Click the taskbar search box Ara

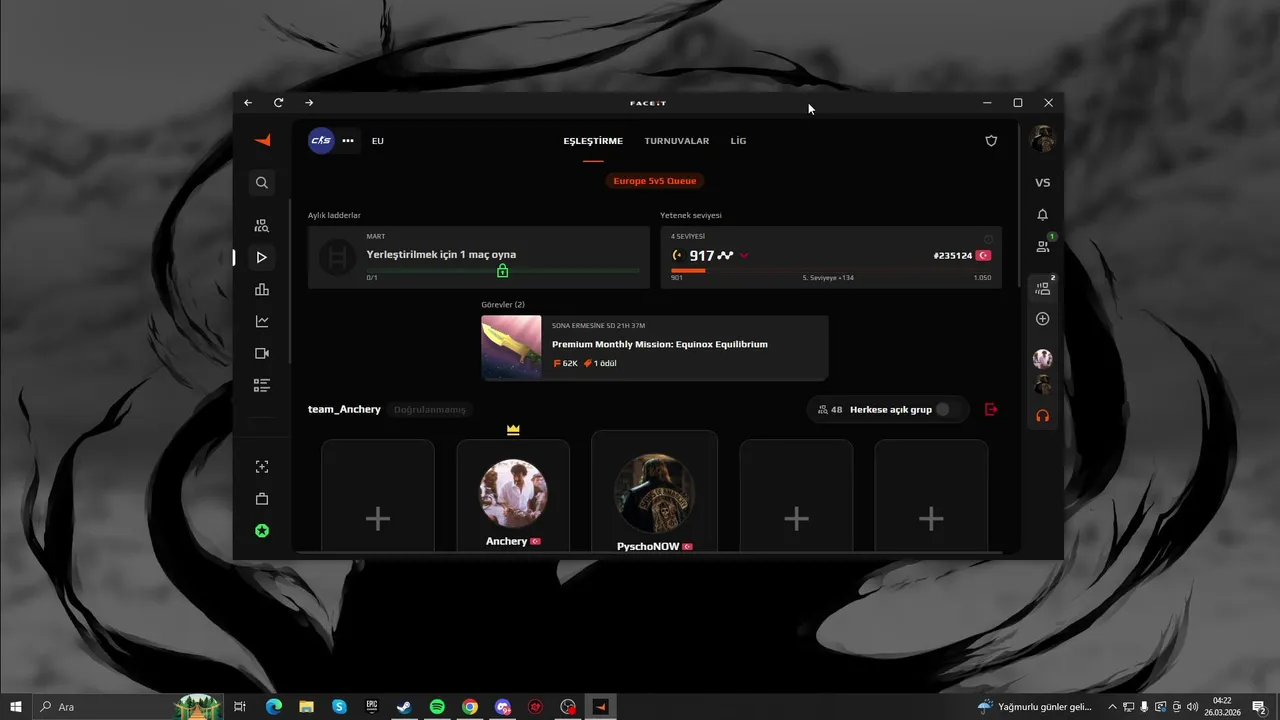tap(128, 707)
